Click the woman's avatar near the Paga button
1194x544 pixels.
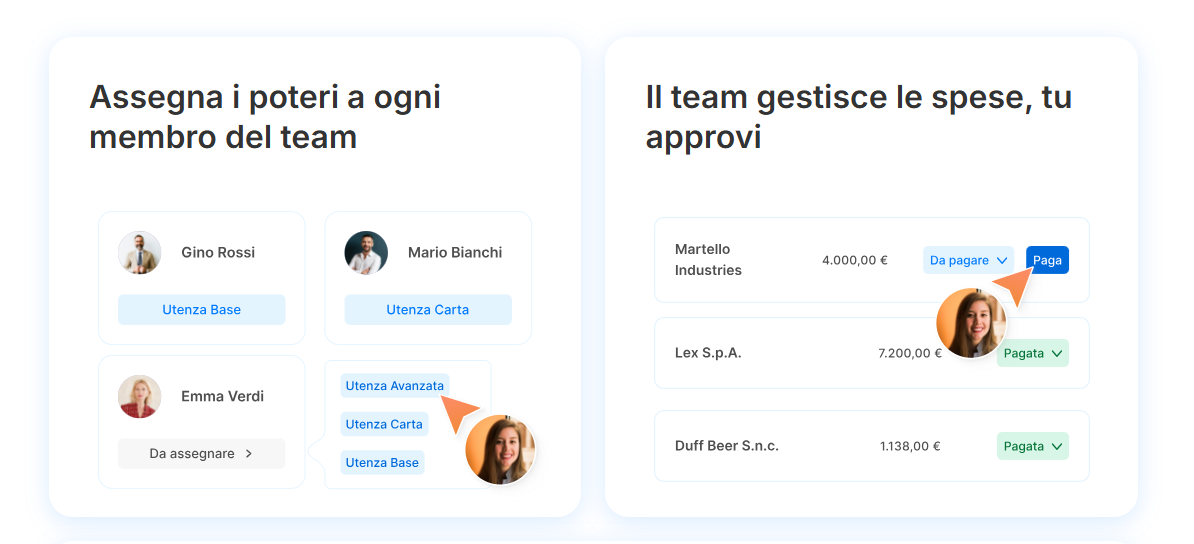tap(971, 323)
